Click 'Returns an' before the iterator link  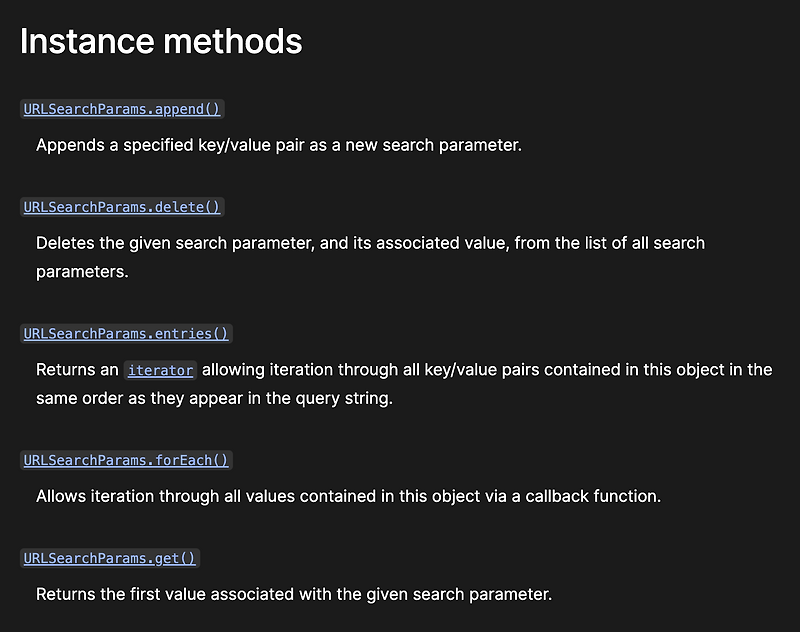77,370
